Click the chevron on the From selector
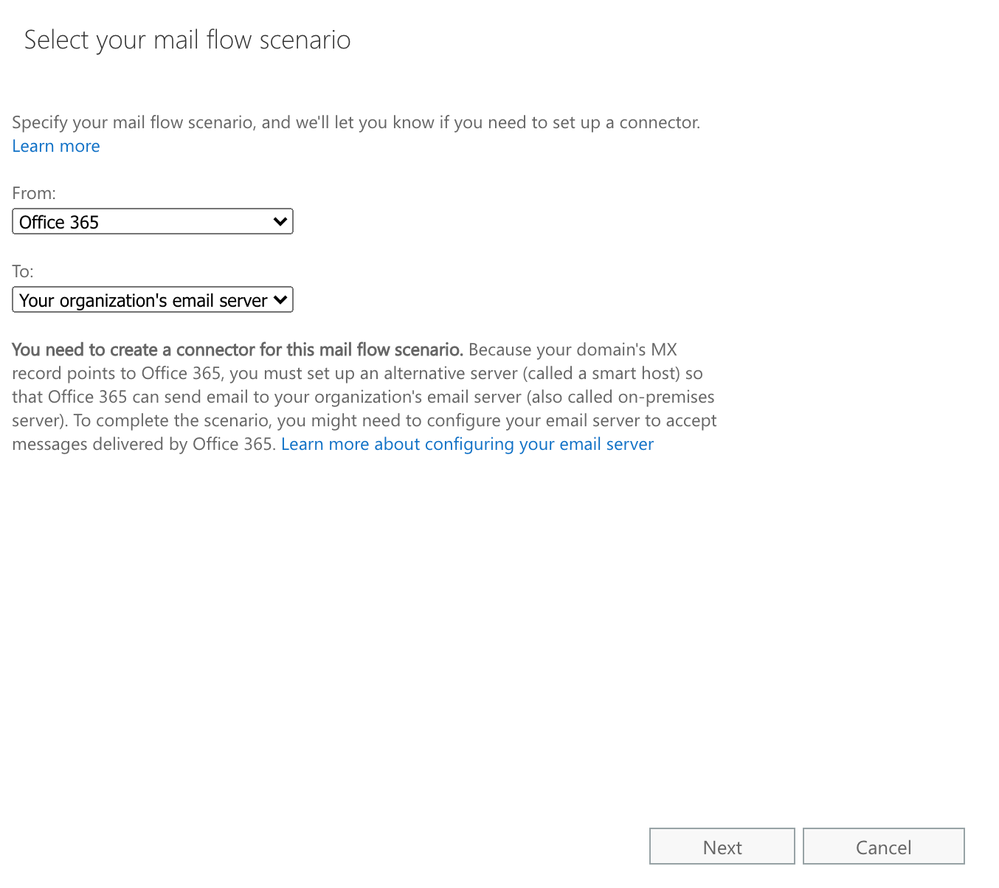Viewport: 999px width, 888px height. (281, 221)
